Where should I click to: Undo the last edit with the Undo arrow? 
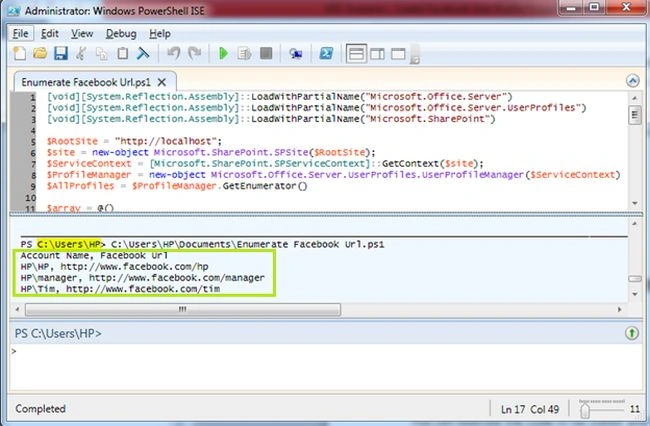click(x=173, y=53)
